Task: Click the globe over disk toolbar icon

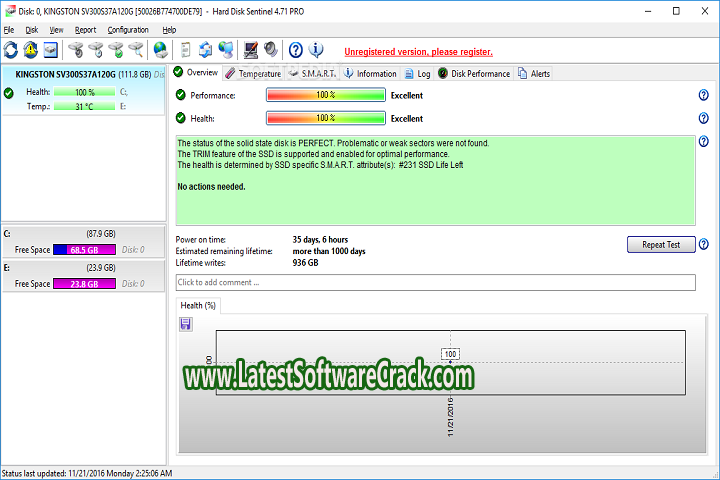Action: tap(160, 50)
